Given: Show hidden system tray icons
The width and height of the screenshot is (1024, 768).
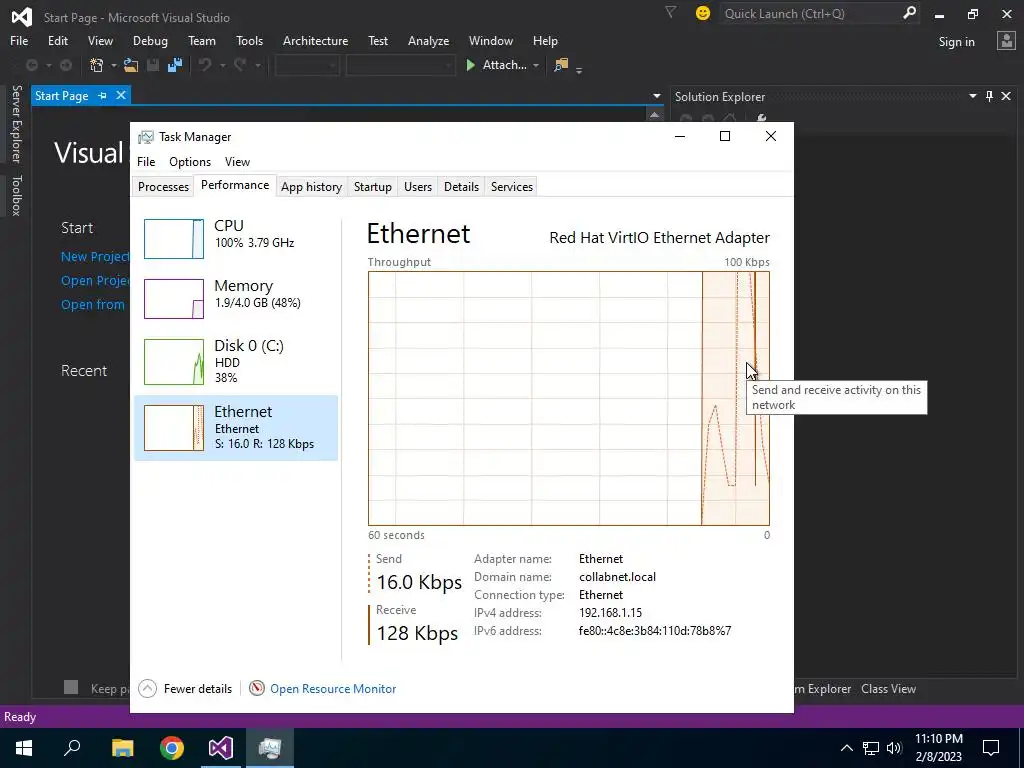Looking at the screenshot, I should pyautogui.click(x=846, y=748).
